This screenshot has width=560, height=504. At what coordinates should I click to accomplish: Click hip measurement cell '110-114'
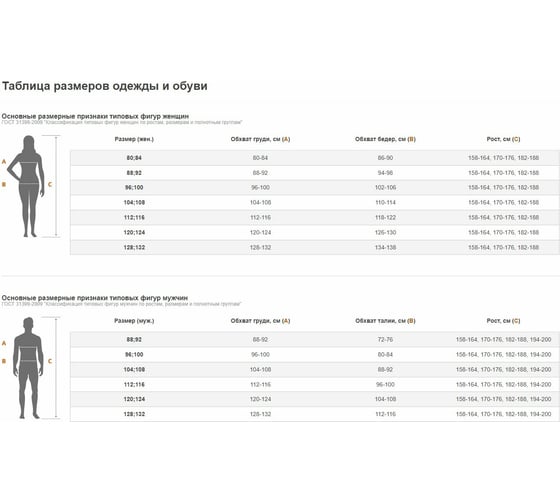(385, 203)
